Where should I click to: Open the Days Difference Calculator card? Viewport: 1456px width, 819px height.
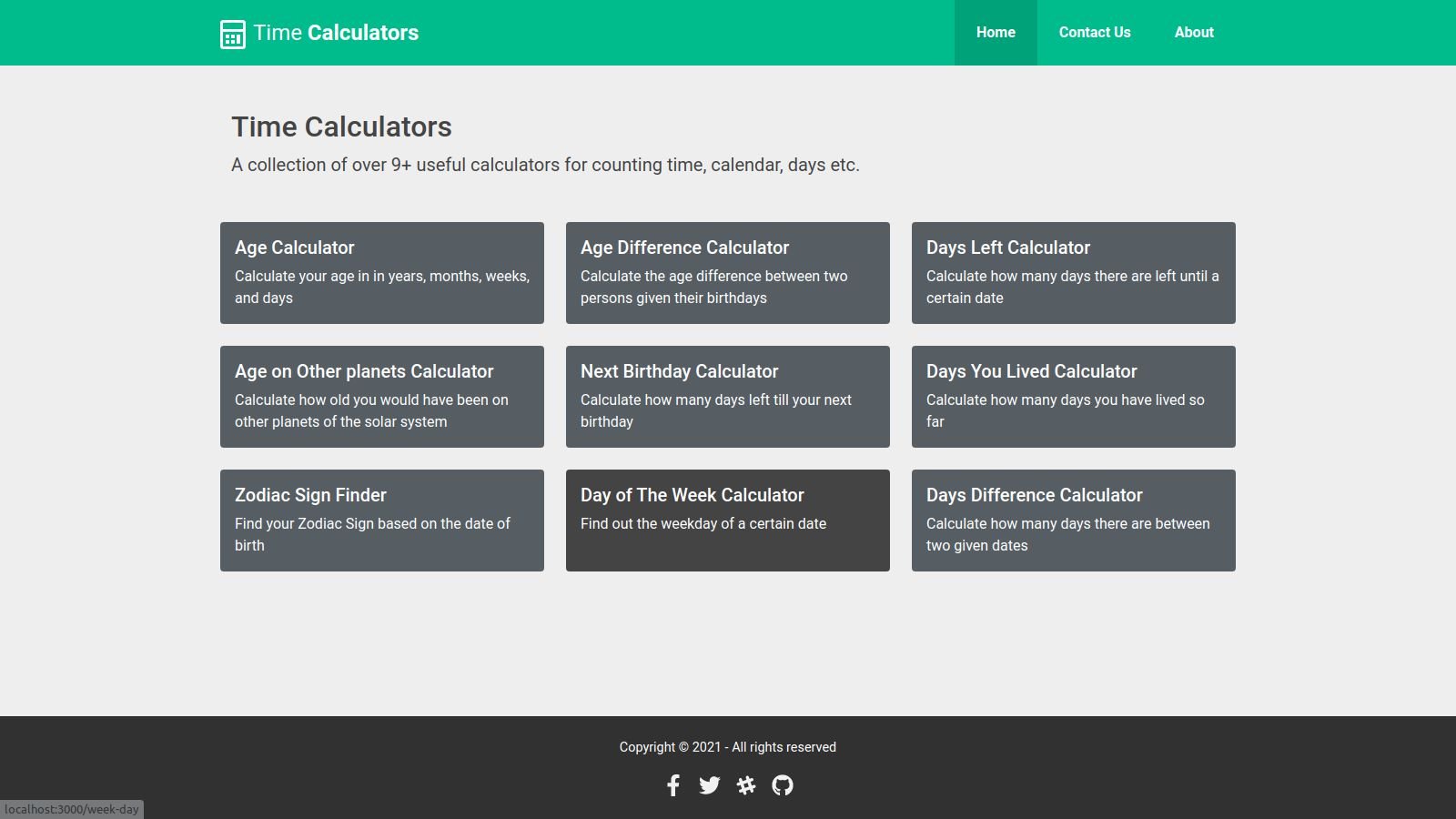coord(1074,521)
